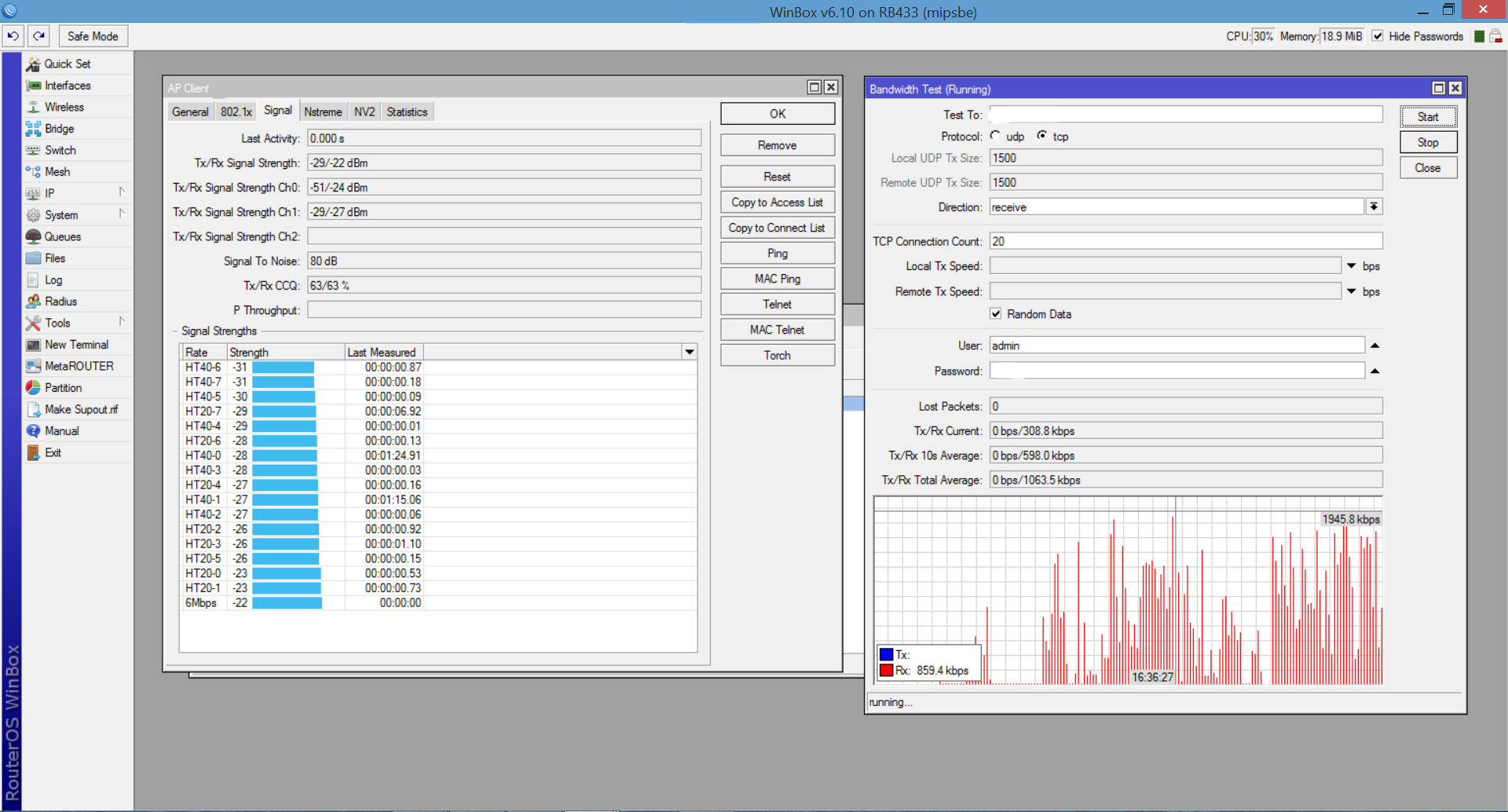This screenshot has height=812, width=1508.
Task: Open the Signal Strengths column dropdown
Action: [689, 352]
